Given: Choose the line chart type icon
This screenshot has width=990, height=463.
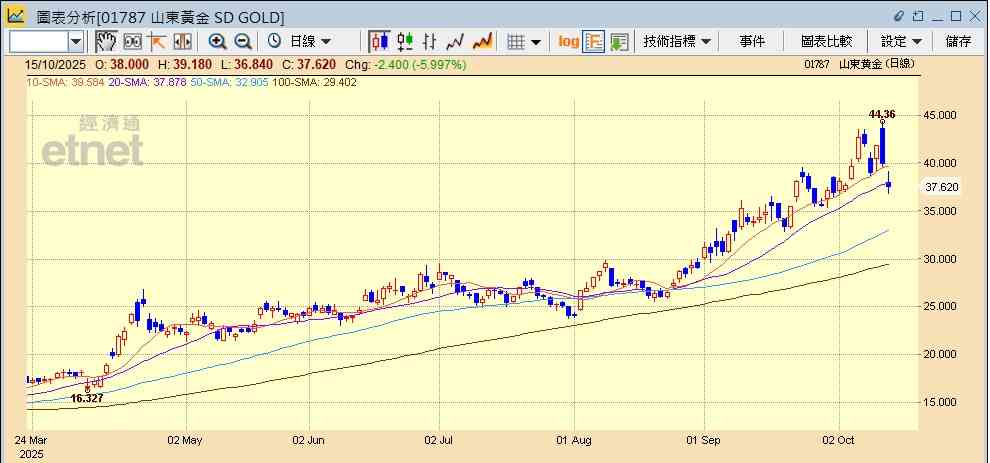Looking at the screenshot, I should point(456,41).
